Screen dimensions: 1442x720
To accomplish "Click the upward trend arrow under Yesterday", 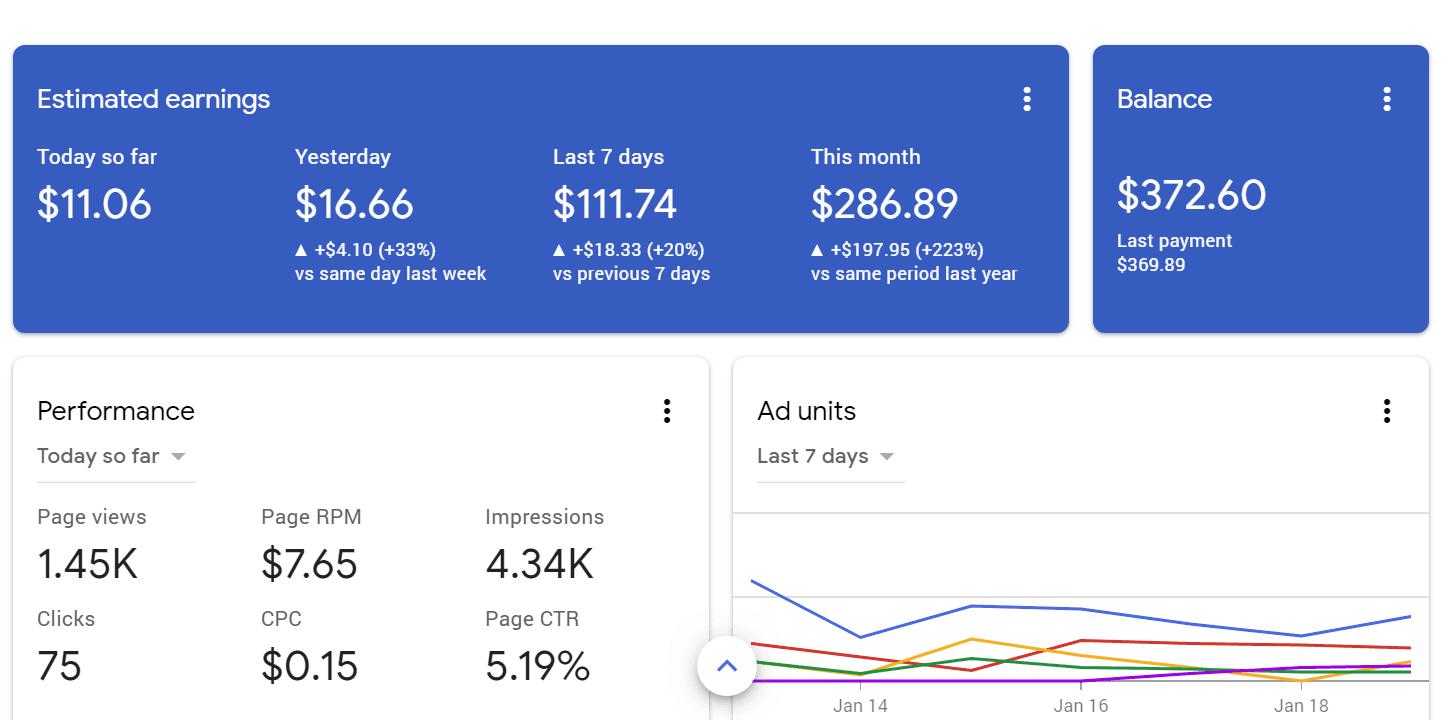I will click(x=302, y=249).
